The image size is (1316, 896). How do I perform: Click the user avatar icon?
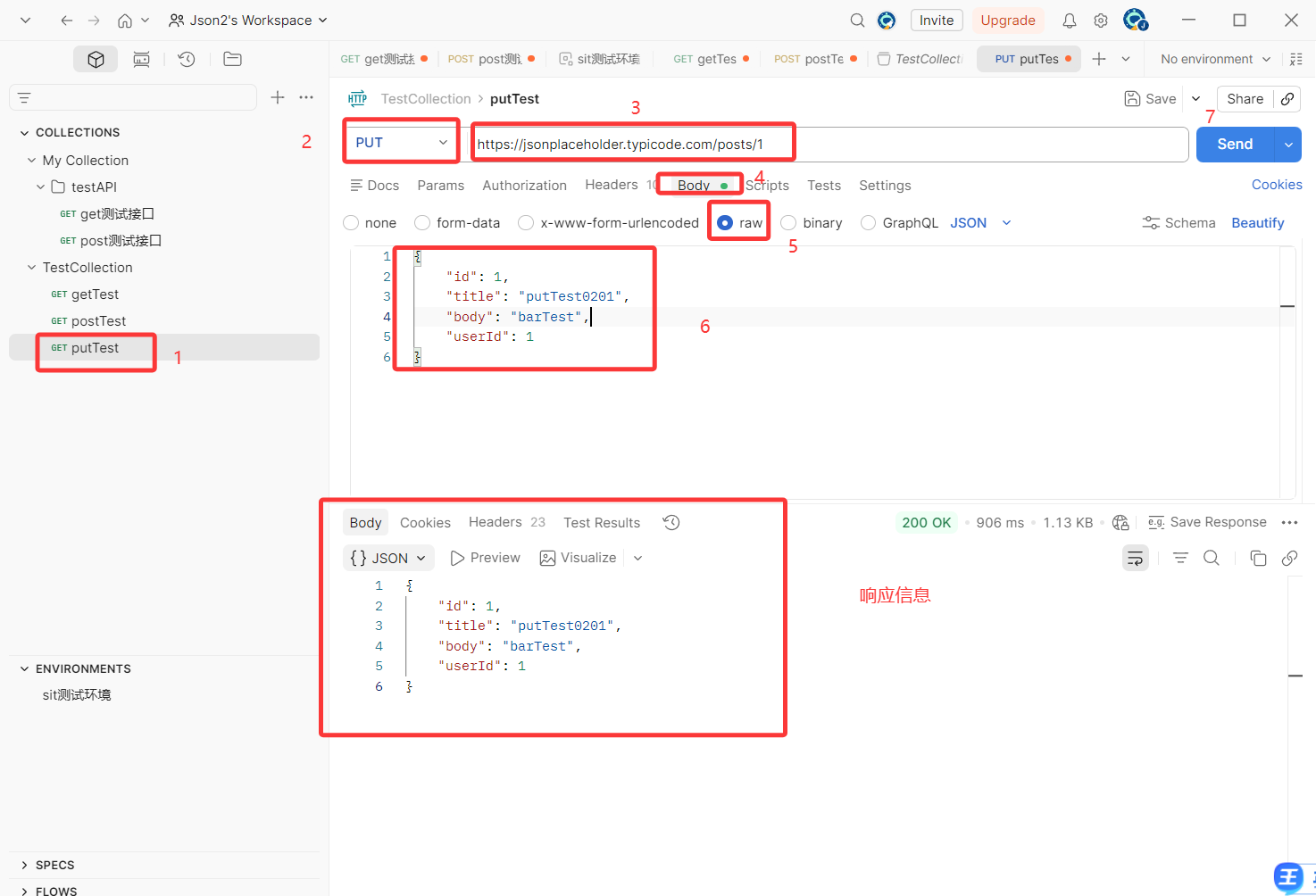coord(1135,20)
